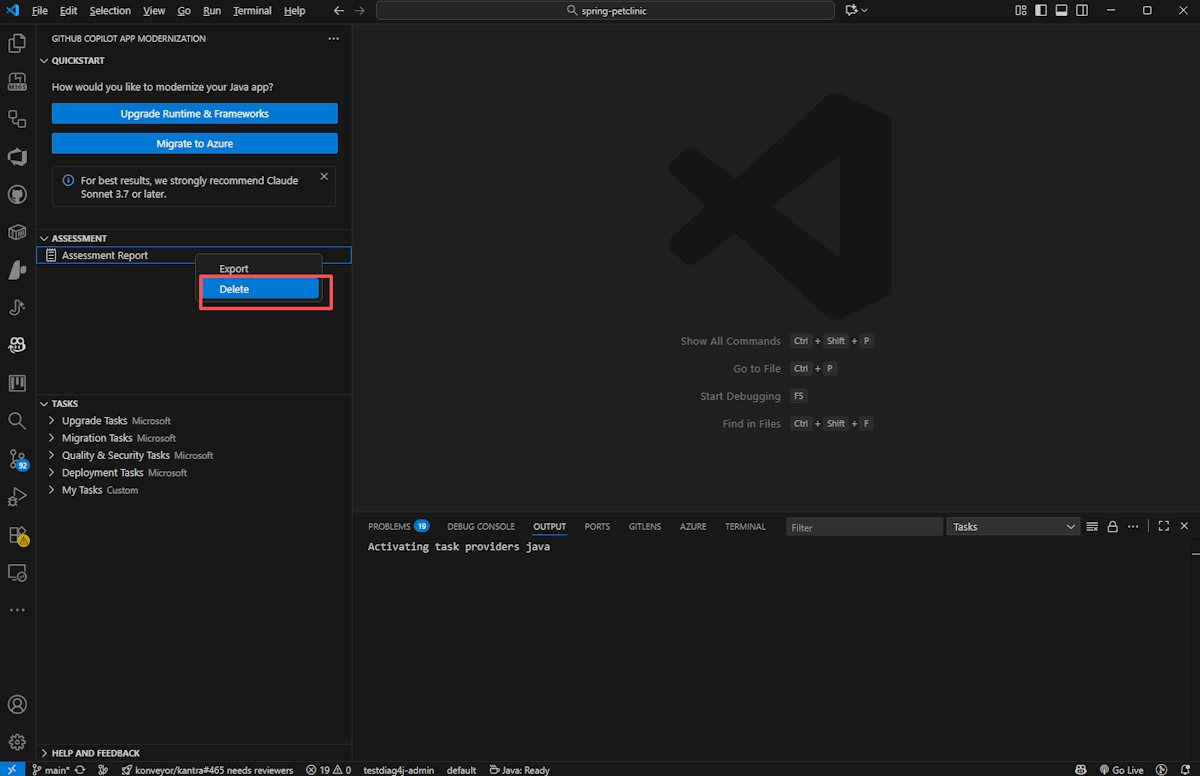Open the GitHub view in activity bar
The image size is (1200, 776).
coord(17,194)
